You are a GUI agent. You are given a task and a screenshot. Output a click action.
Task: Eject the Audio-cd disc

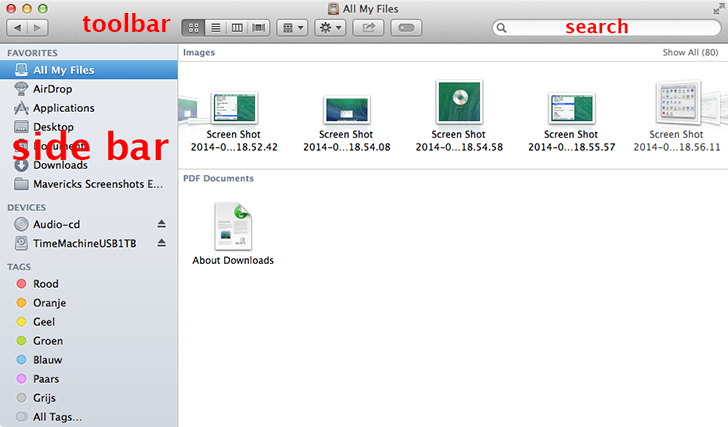pyautogui.click(x=161, y=224)
